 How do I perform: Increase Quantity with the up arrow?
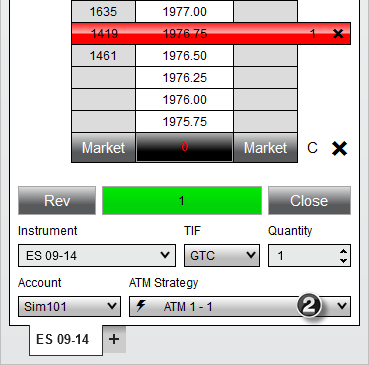(343, 251)
